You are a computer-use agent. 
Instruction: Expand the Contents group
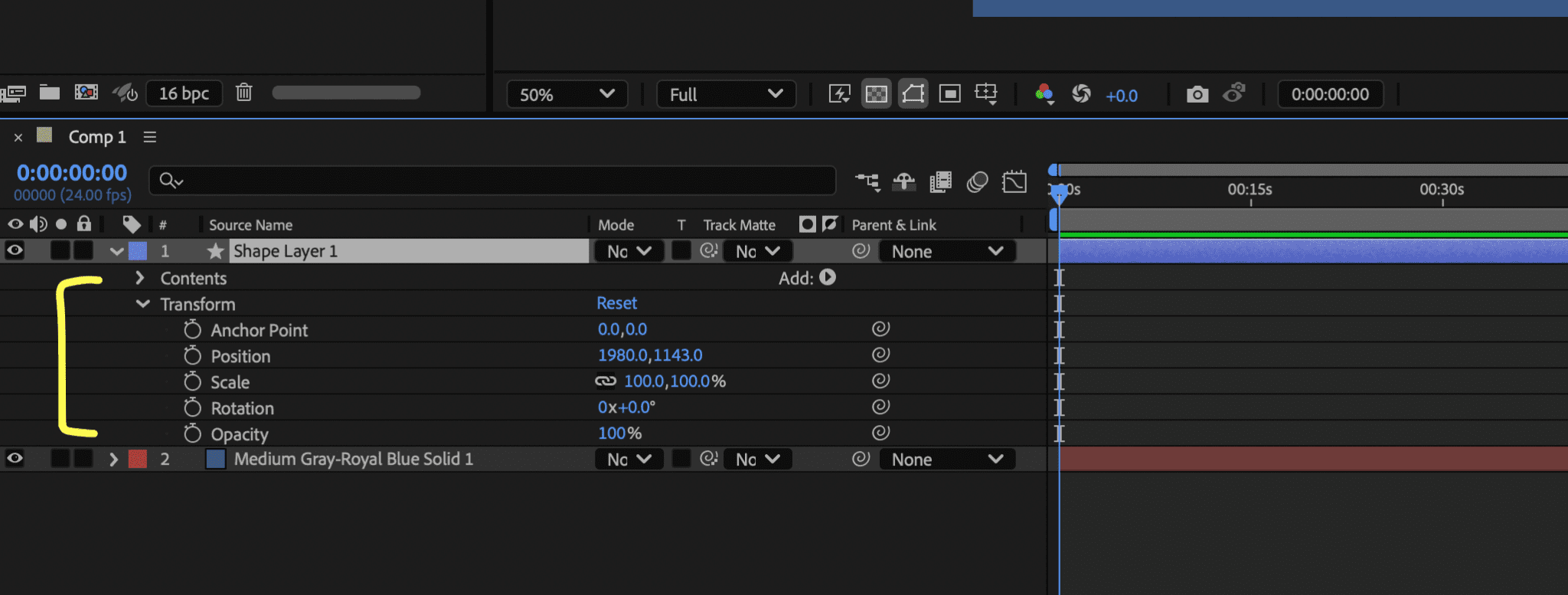point(139,277)
